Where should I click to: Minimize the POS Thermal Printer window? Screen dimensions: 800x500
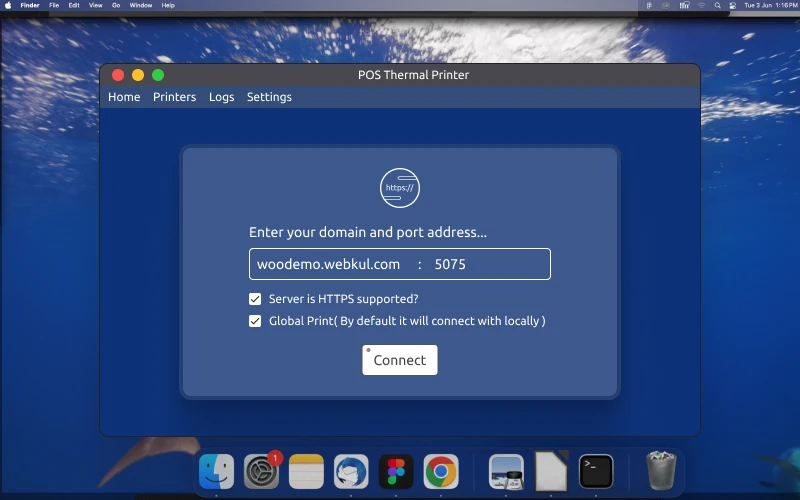(138, 75)
